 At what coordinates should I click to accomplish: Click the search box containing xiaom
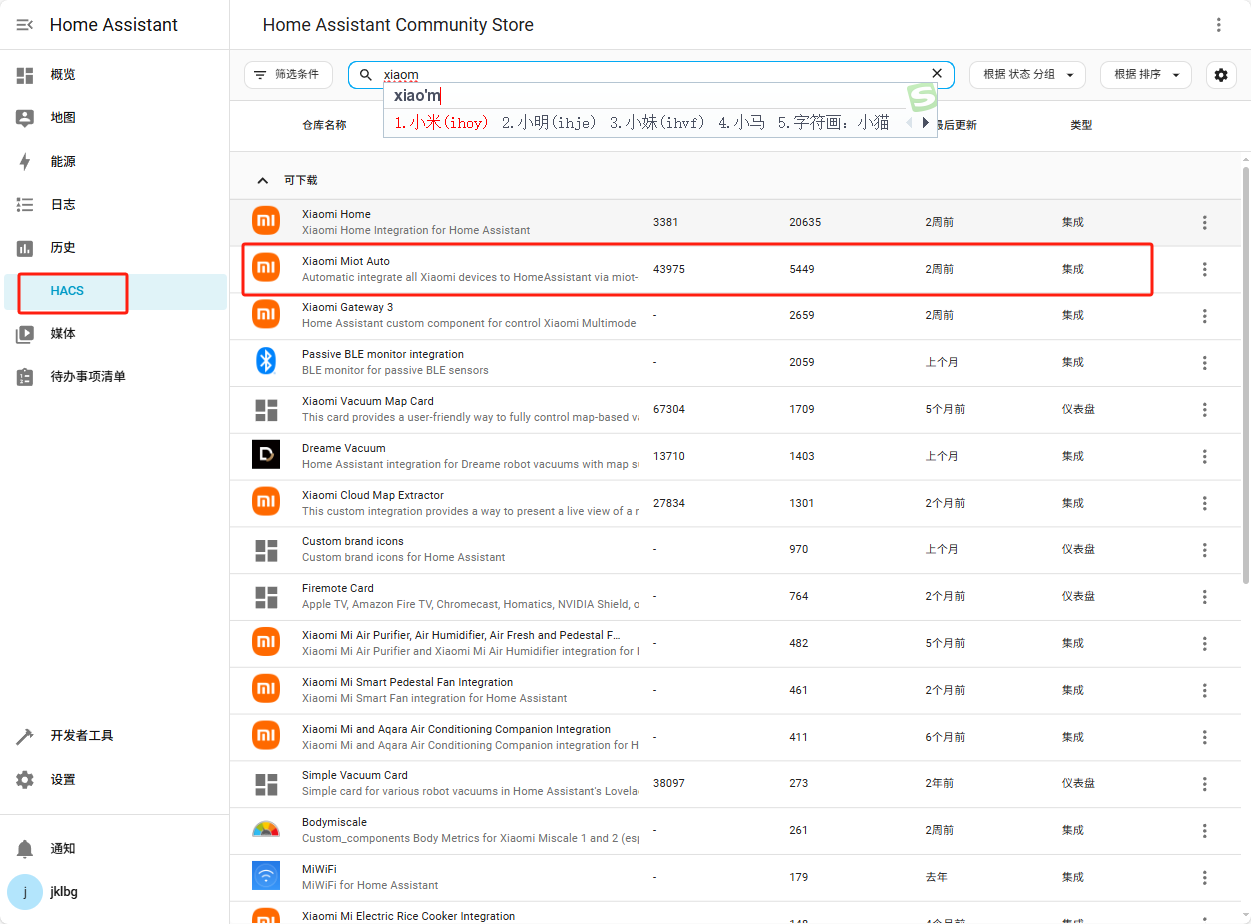651,75
